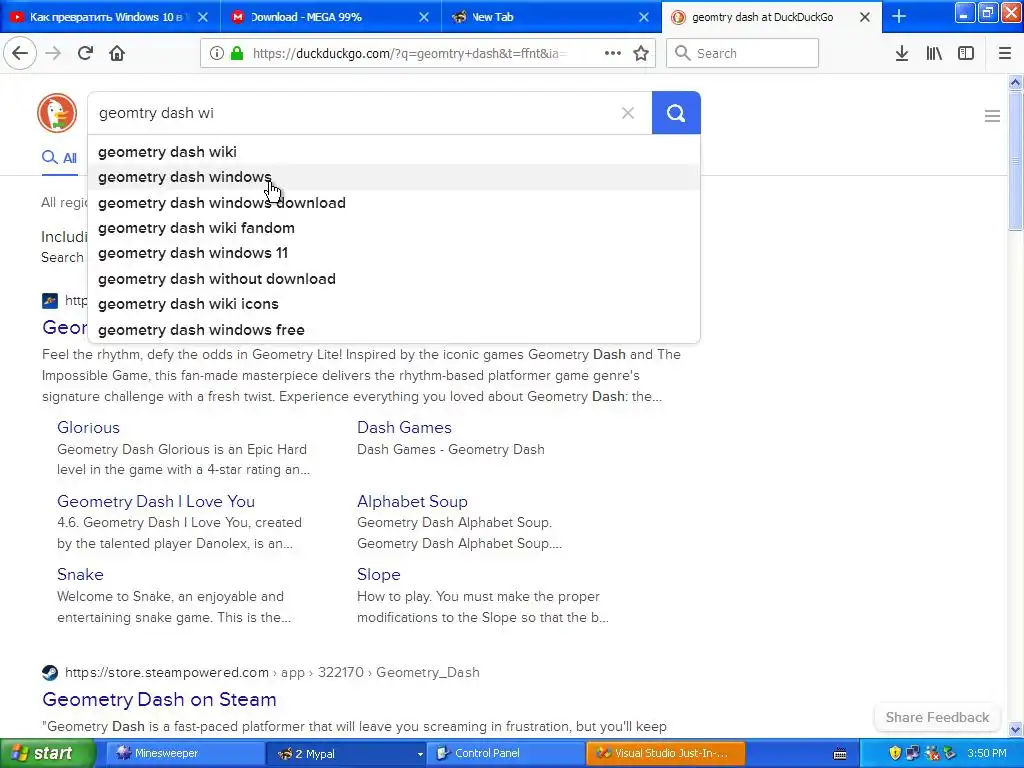1024x768 pixels.
Task: Close the New Tab tab
Action: pos(644,17)
